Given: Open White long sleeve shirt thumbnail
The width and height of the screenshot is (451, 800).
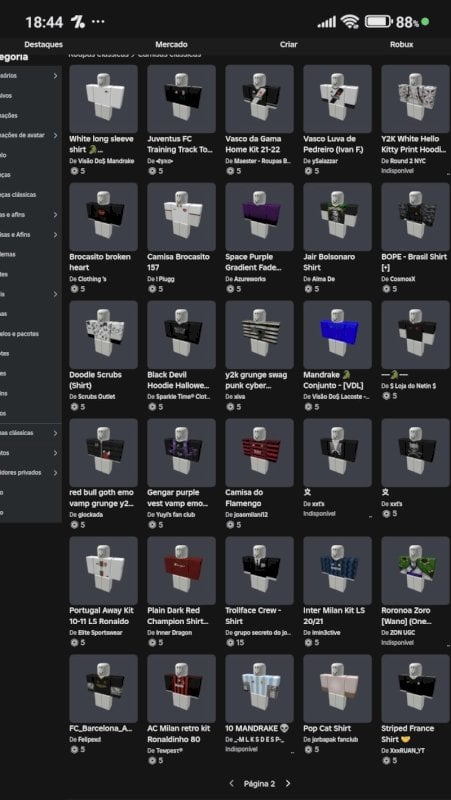Looking at the screenshot, I should 104,99.
